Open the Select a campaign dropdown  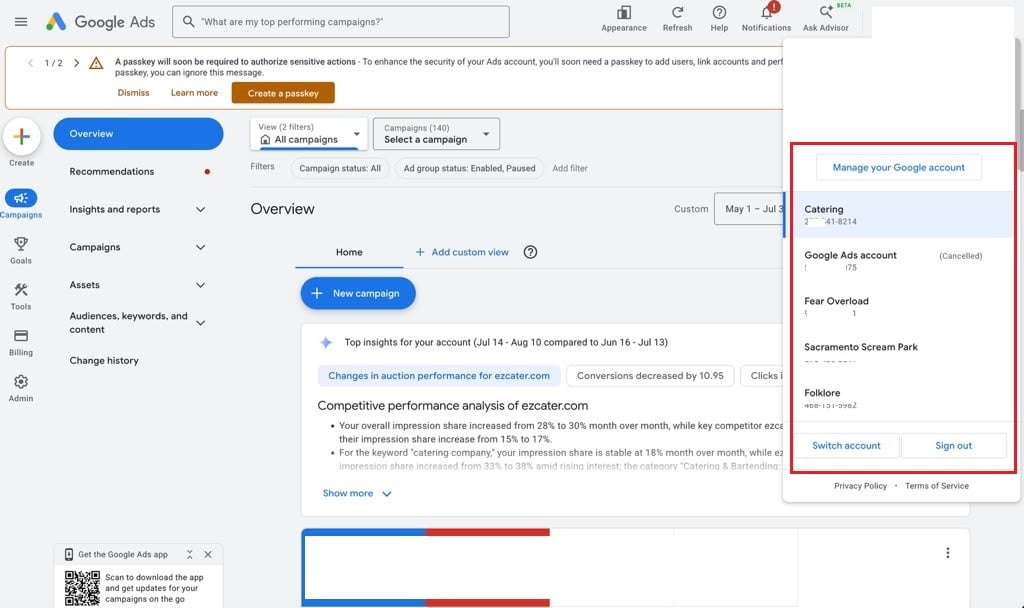(436, 134)
